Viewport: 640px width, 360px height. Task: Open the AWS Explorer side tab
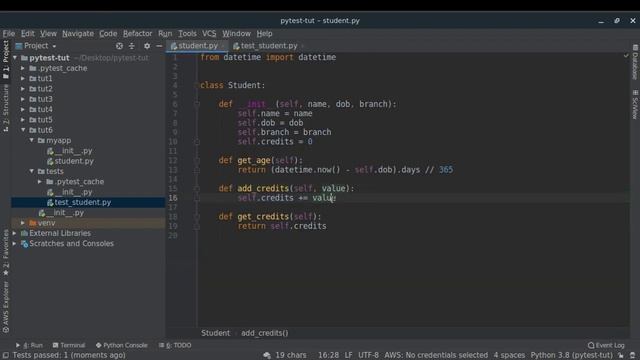tap(6, 307)
